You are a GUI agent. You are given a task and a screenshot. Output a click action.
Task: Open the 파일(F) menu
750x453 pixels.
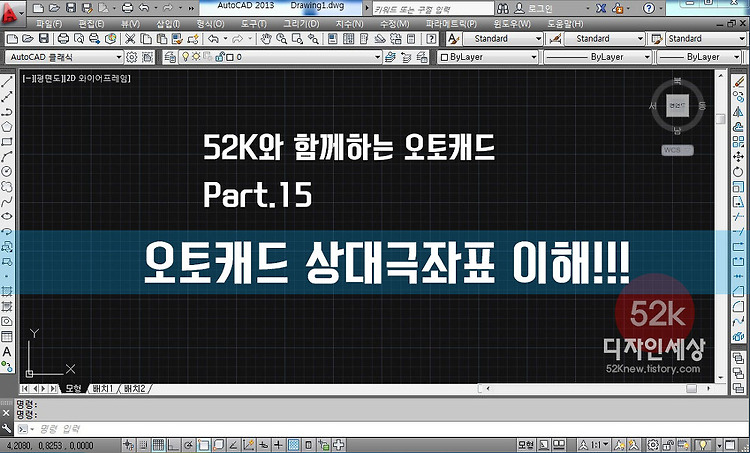[49, 24]
